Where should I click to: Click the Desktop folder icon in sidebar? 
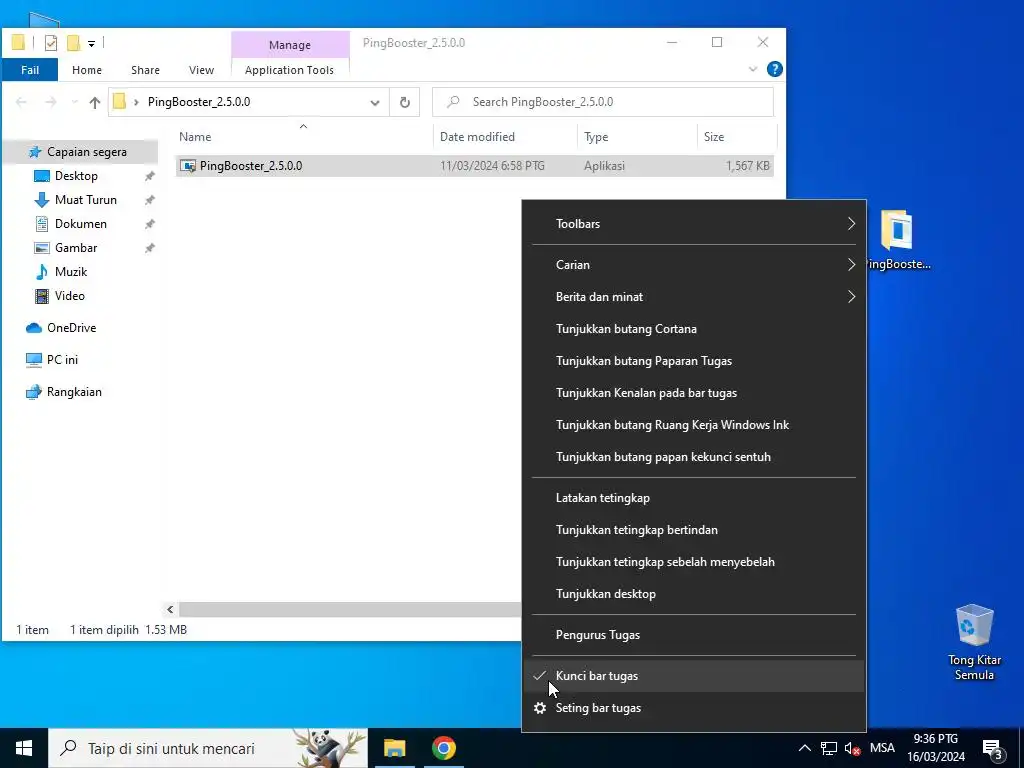click(42, 176)
